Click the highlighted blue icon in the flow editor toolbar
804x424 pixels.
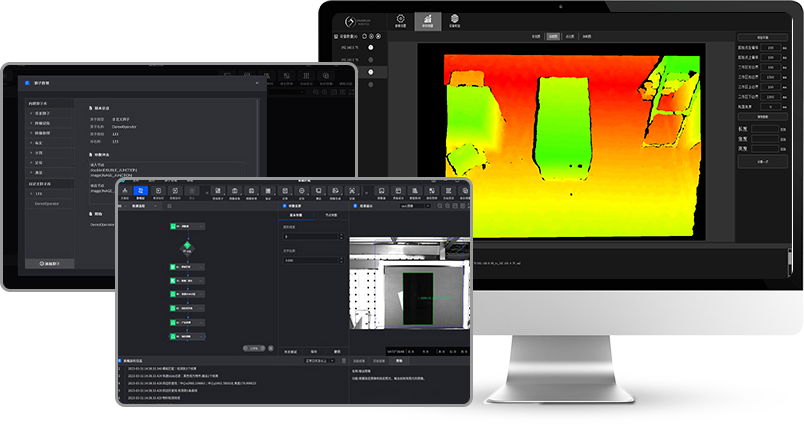pyautogui.click(x=140, y=190)
